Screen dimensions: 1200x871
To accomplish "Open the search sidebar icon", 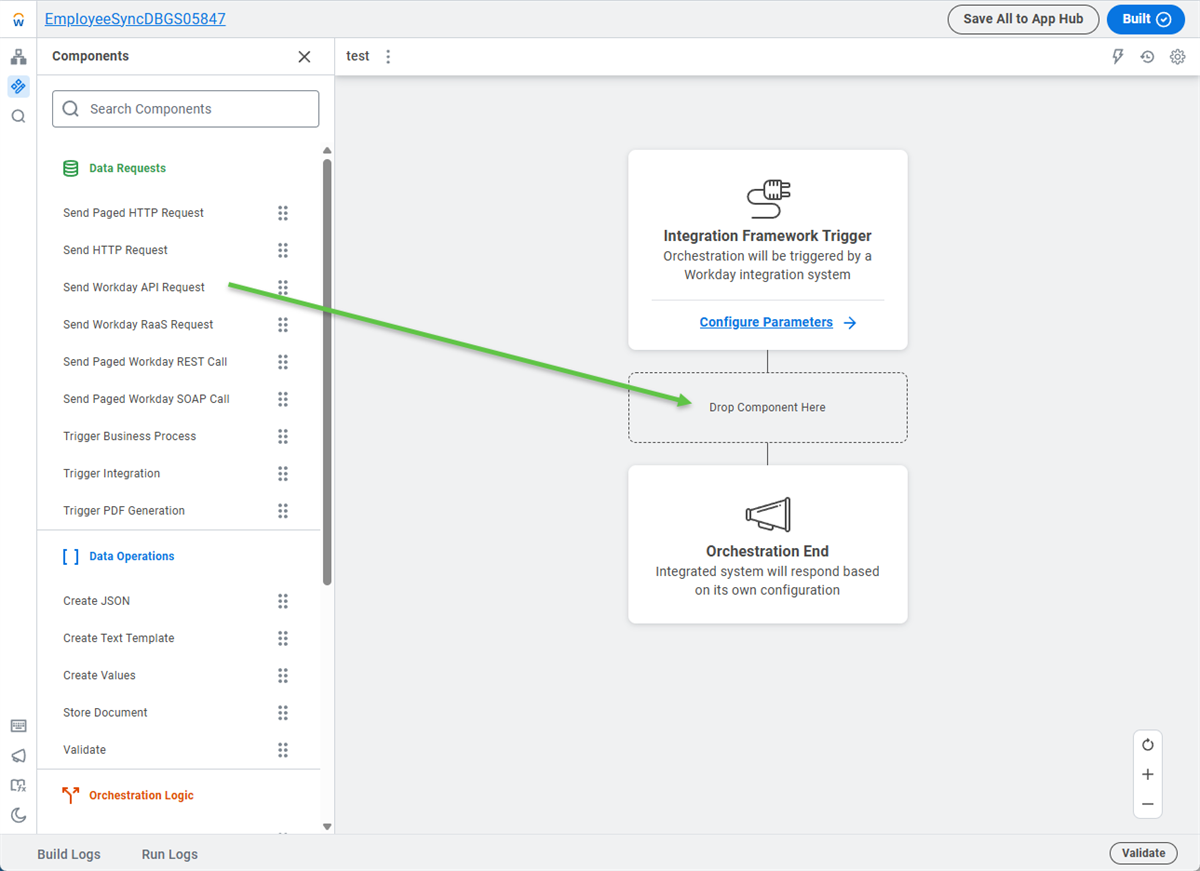I will click(x=18, y=116).
